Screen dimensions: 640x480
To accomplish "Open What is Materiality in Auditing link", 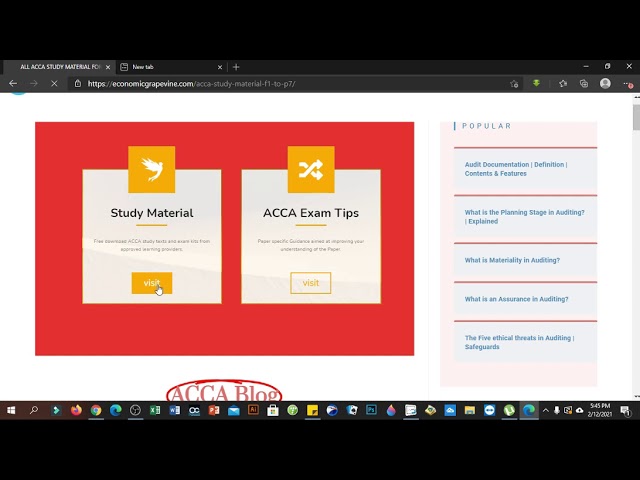I will pos(512,260).
